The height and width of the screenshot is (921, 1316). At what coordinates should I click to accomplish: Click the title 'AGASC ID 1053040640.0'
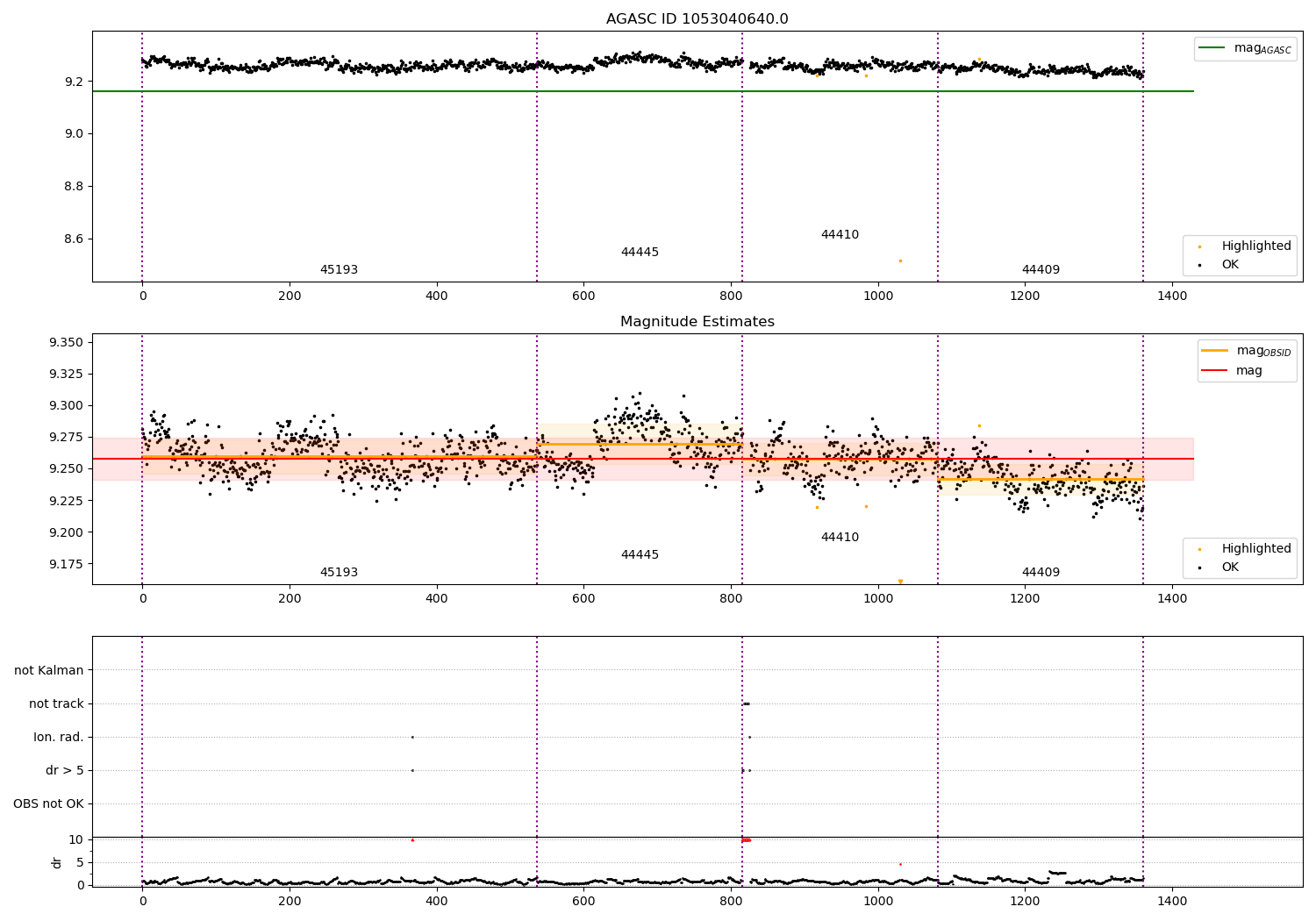click(x=697, y=19)
